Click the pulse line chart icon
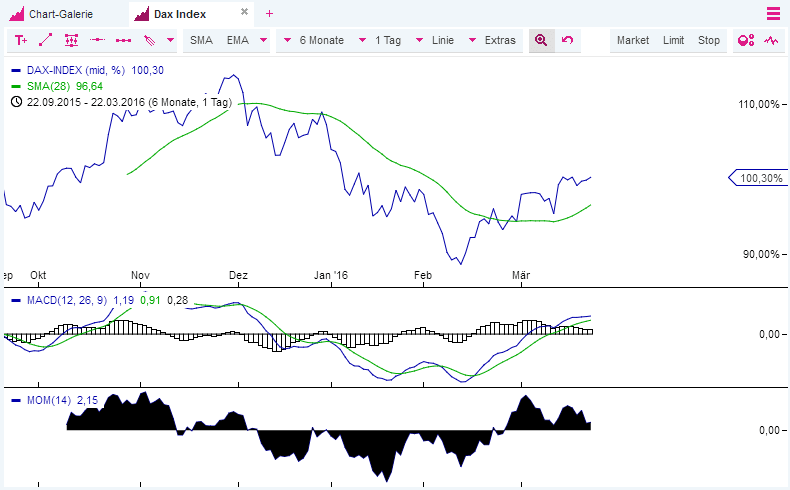This screenshot has height=490, width=790. [771, 40]
